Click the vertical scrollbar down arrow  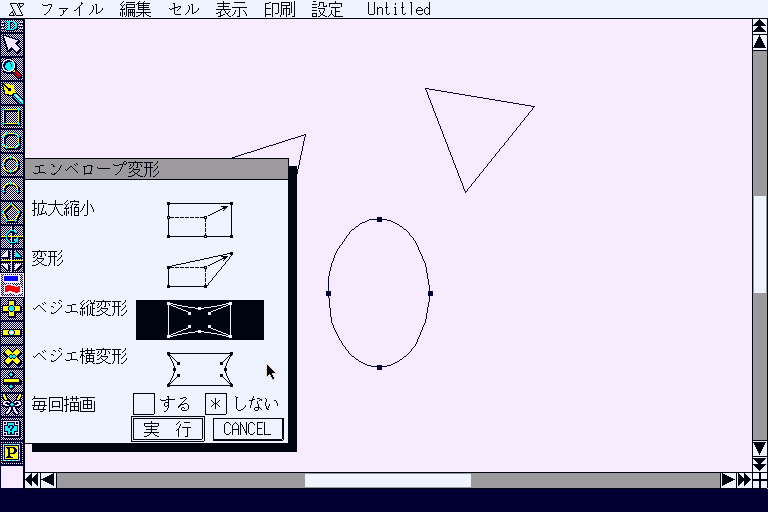pos(760,448)
